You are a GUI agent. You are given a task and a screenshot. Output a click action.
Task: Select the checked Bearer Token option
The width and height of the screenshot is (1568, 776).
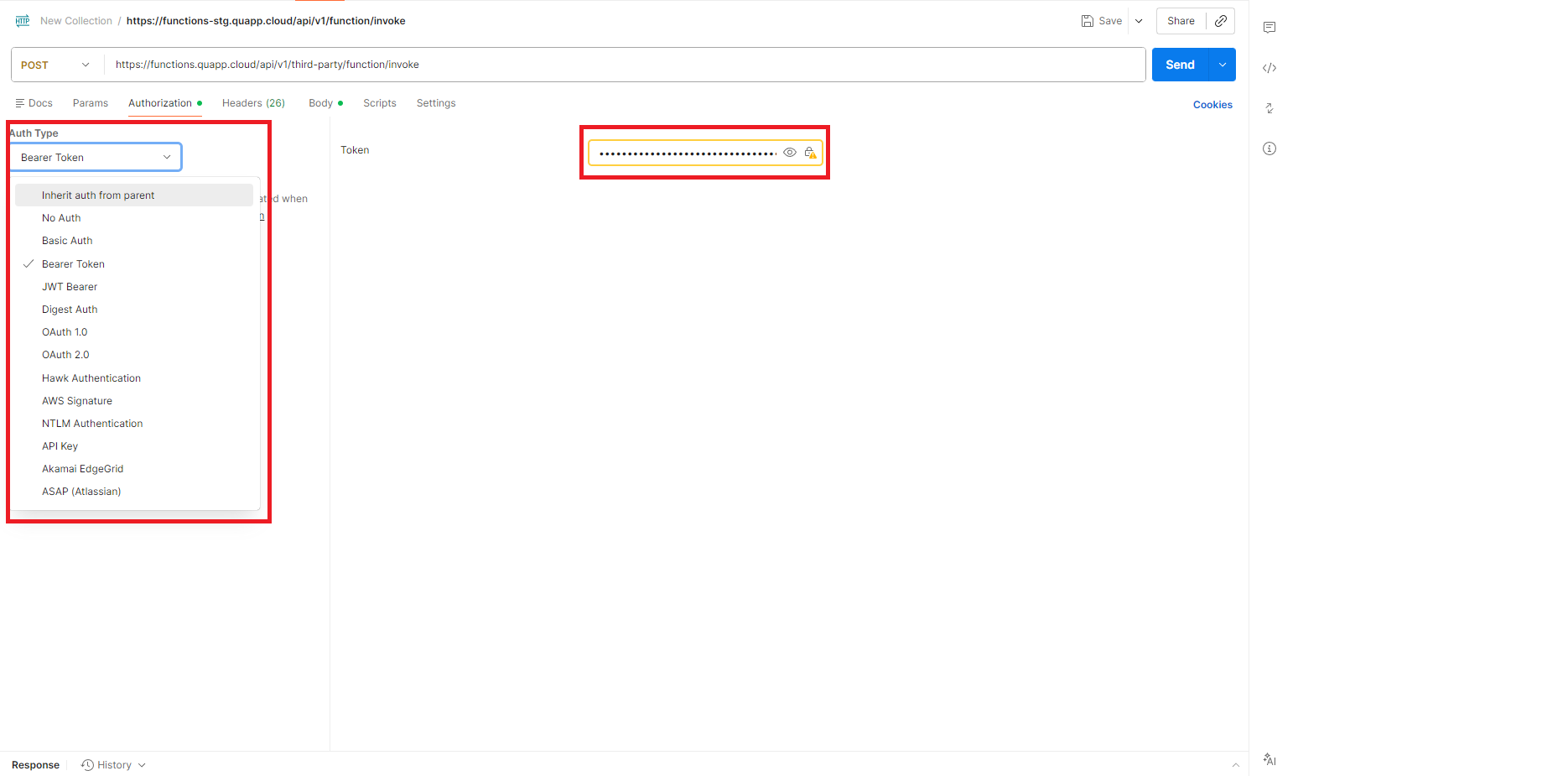(73, 263)
